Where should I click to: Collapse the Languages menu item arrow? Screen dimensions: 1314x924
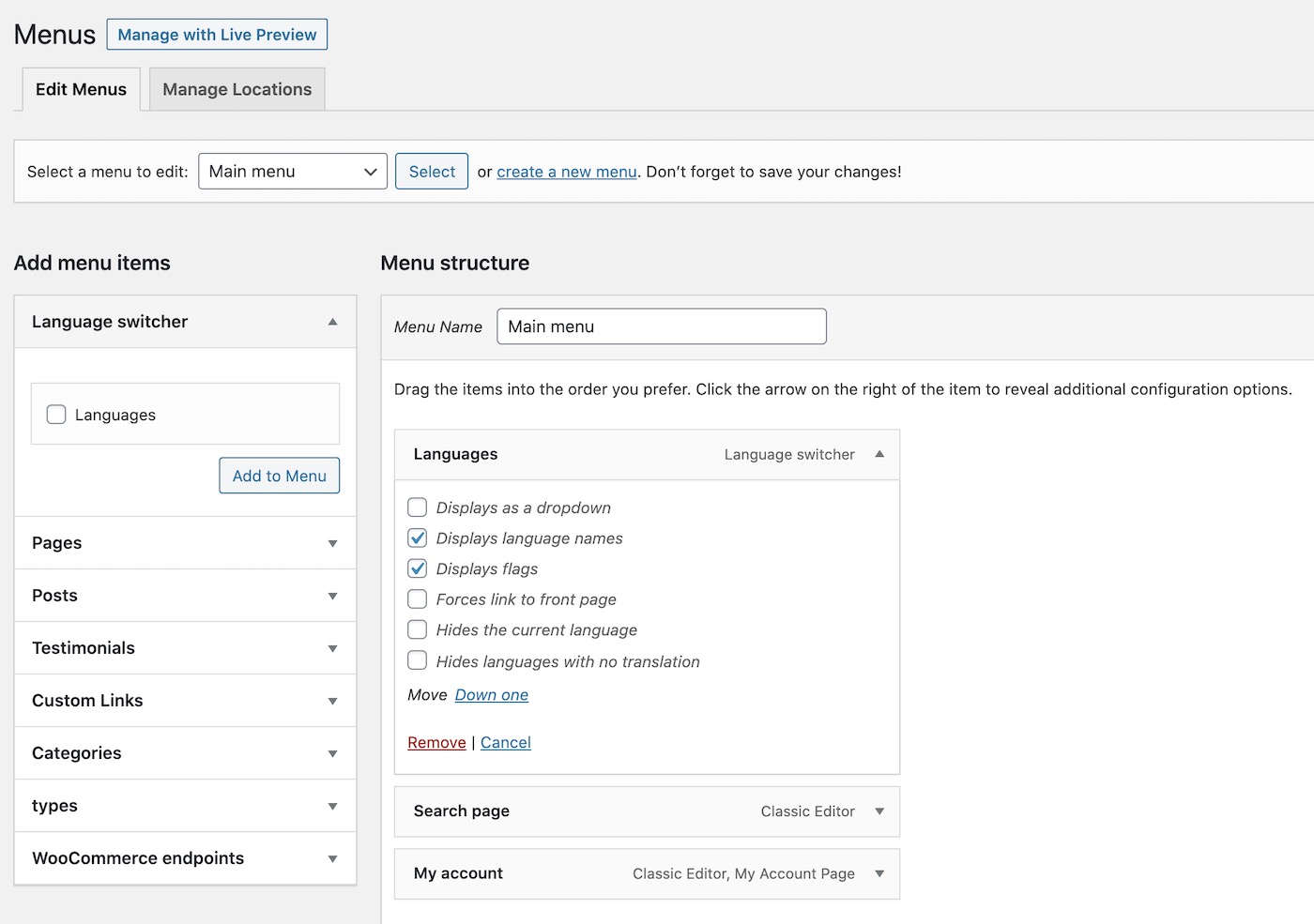pyautogui.click(x=879, y=454)
